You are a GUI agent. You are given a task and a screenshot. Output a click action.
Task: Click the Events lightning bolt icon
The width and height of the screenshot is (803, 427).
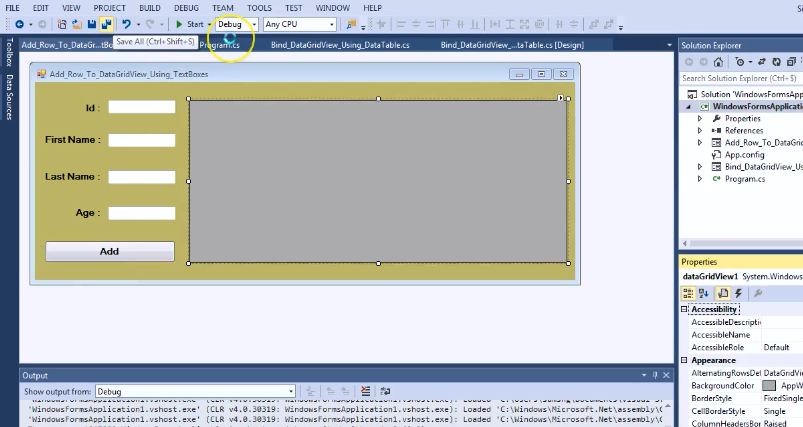(x=738, y=293)
